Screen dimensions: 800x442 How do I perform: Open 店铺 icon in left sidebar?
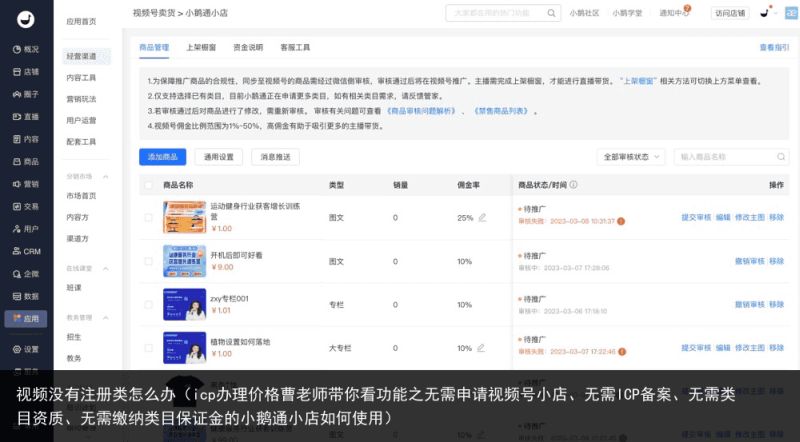tap(17, 72)
